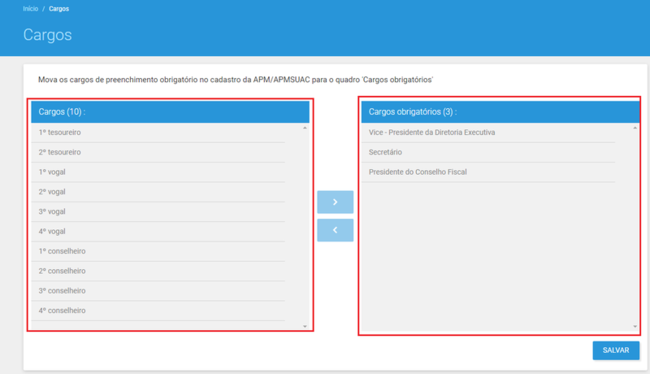The height and width of the screenshot is (374, 650).
Task: Click scroll-down arrow of Cargos obrigatórios list
Action: pos(635,326)
